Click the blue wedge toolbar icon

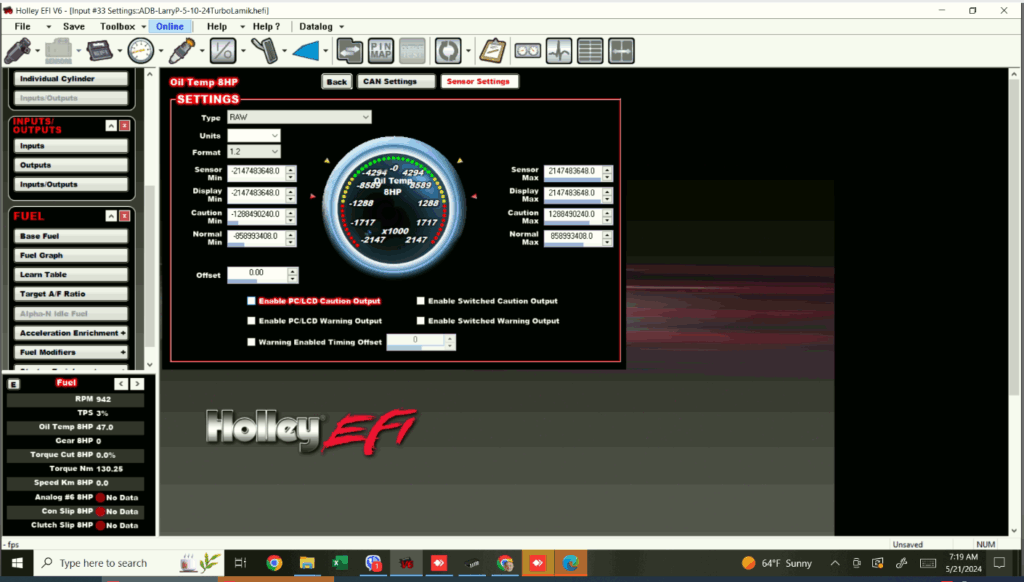(x=306, y=50)
